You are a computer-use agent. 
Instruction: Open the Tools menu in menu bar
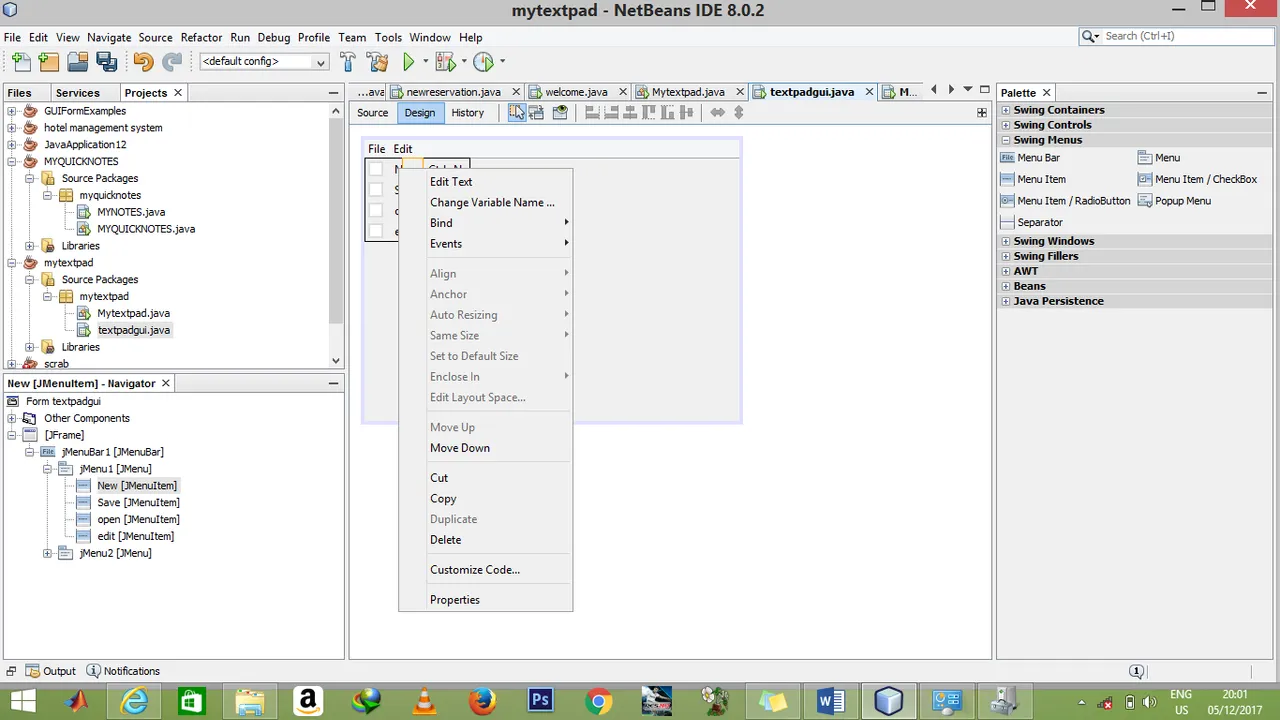(388, 37)
